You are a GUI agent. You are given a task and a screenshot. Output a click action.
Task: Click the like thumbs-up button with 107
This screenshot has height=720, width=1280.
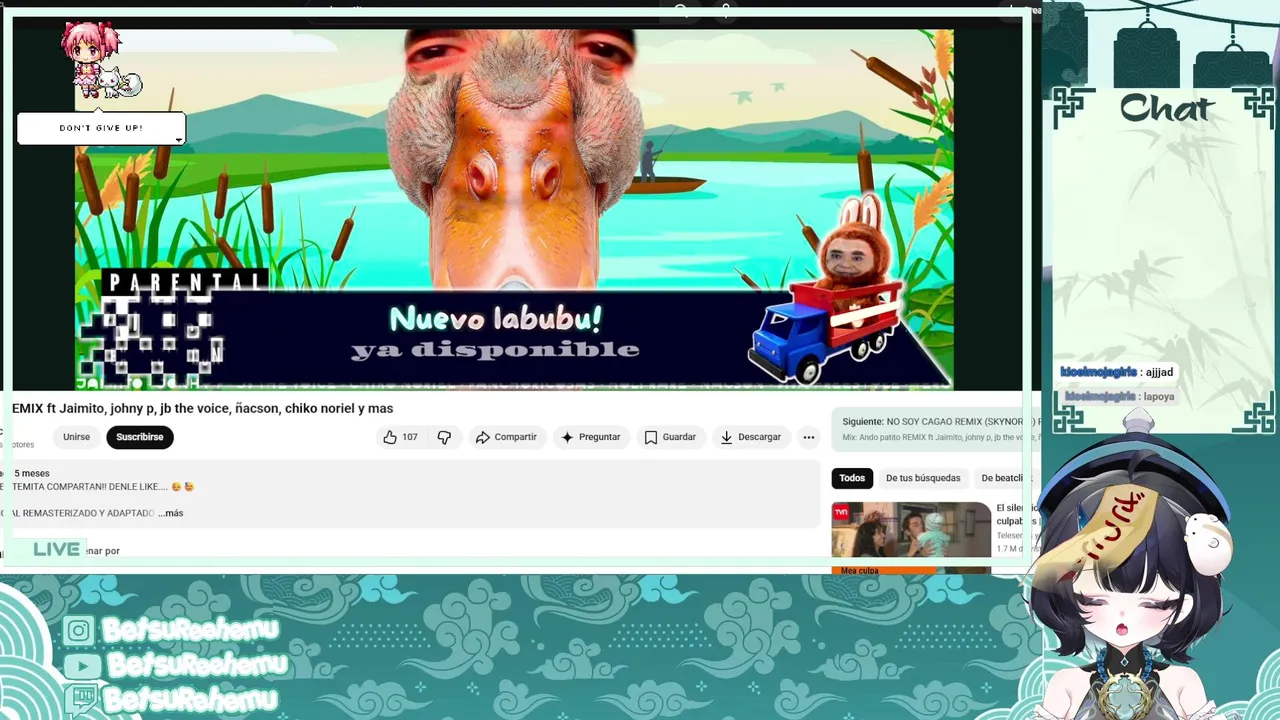pyautogui.click(x=400, y=437)
